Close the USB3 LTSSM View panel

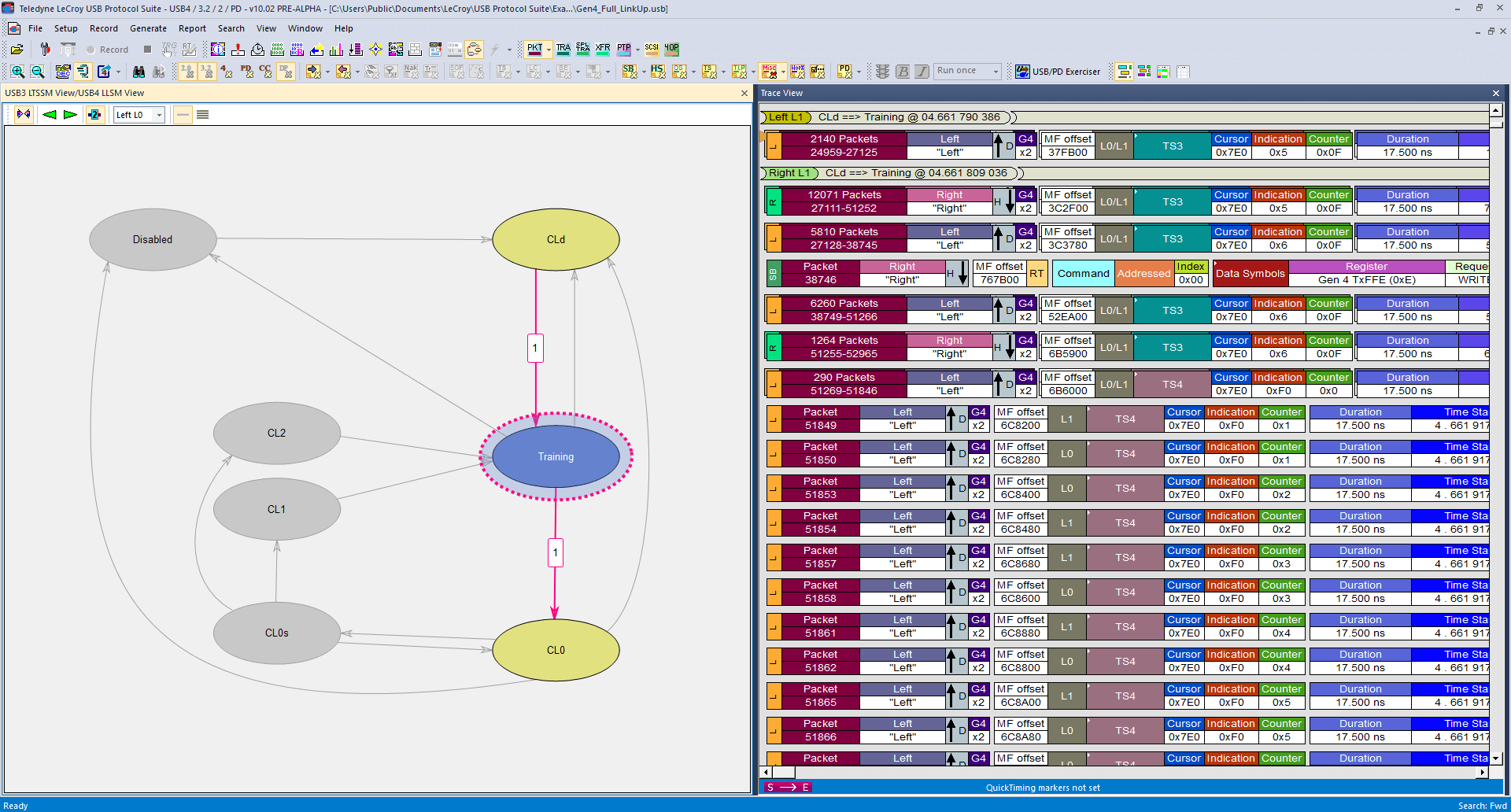click(x=744, y=93)
